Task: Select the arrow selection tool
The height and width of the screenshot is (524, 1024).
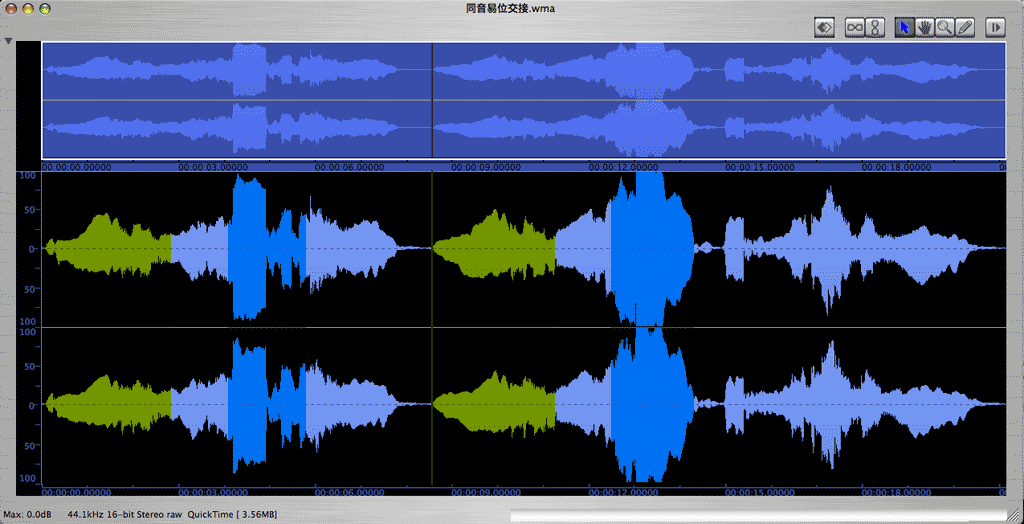Action: 904,28
